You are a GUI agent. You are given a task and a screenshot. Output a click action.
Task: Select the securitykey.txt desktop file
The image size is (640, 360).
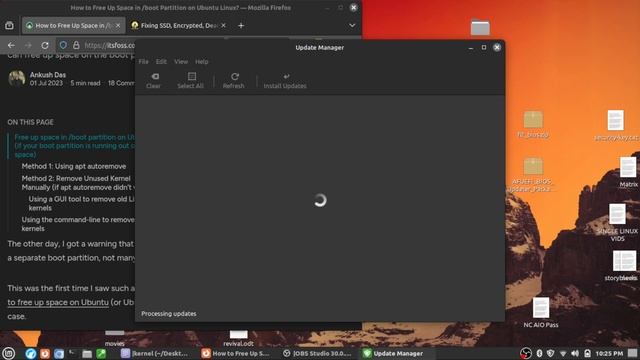[x=616, y=125]
